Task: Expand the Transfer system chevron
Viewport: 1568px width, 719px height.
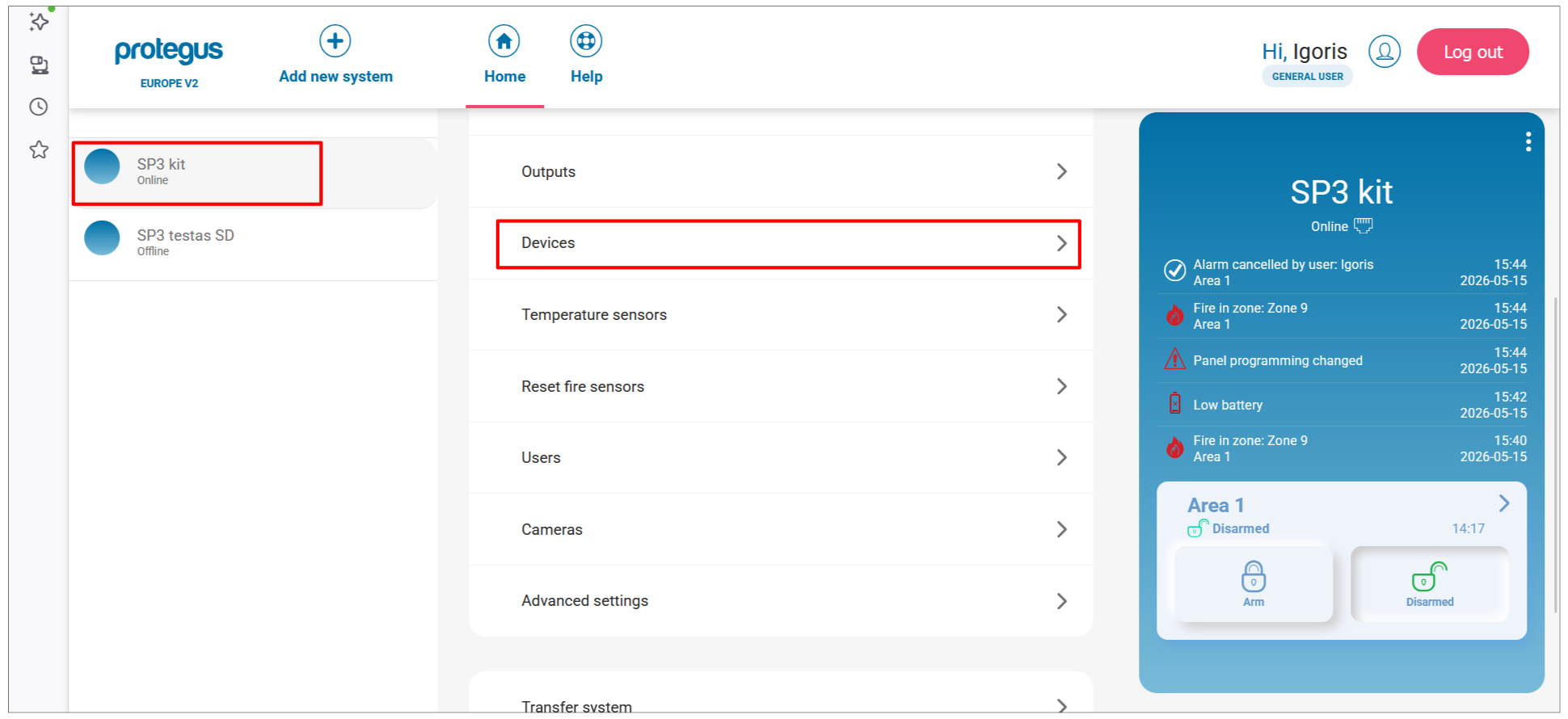Action: [x=1062, y=706]
